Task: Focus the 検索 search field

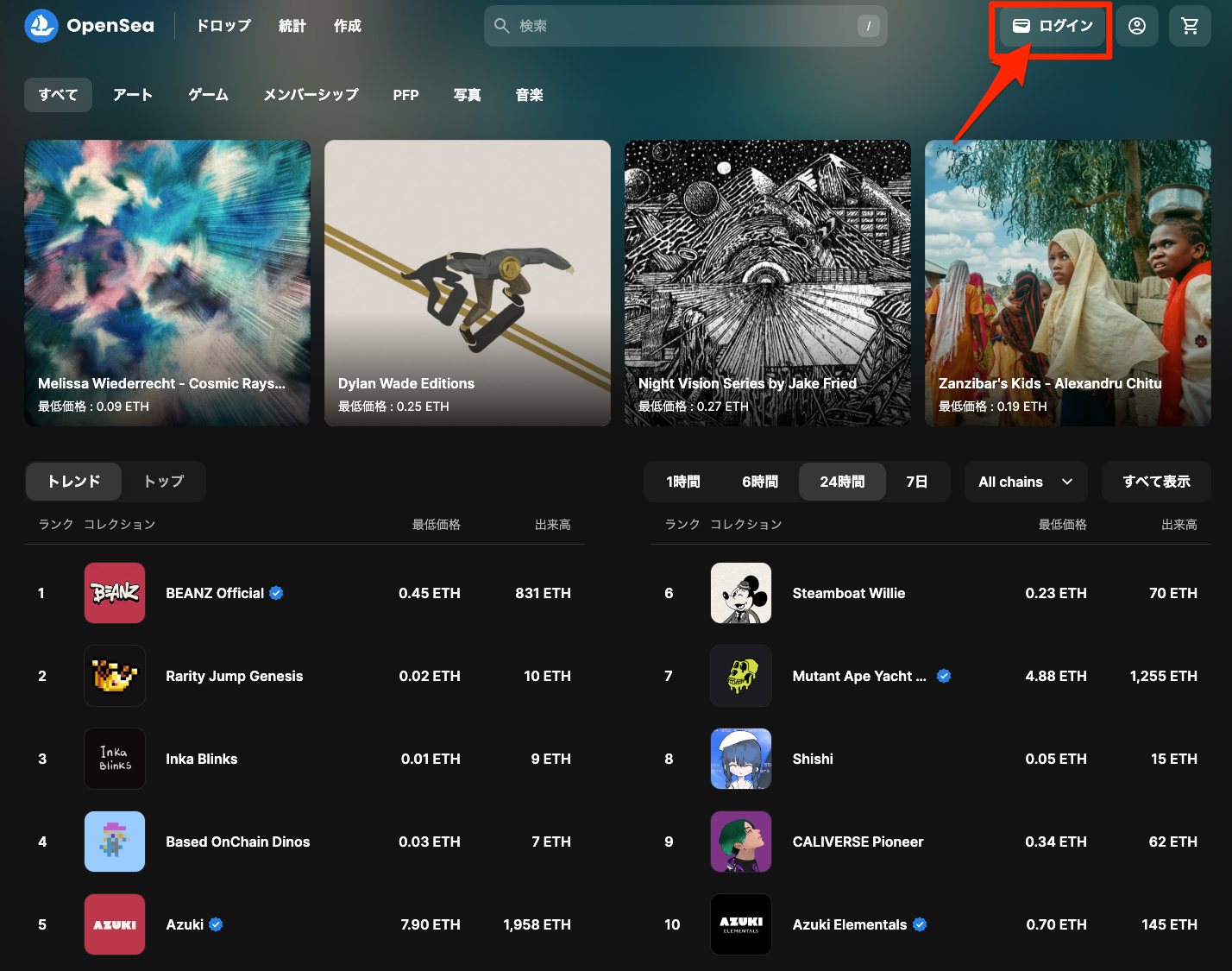Action: [686, 26]
